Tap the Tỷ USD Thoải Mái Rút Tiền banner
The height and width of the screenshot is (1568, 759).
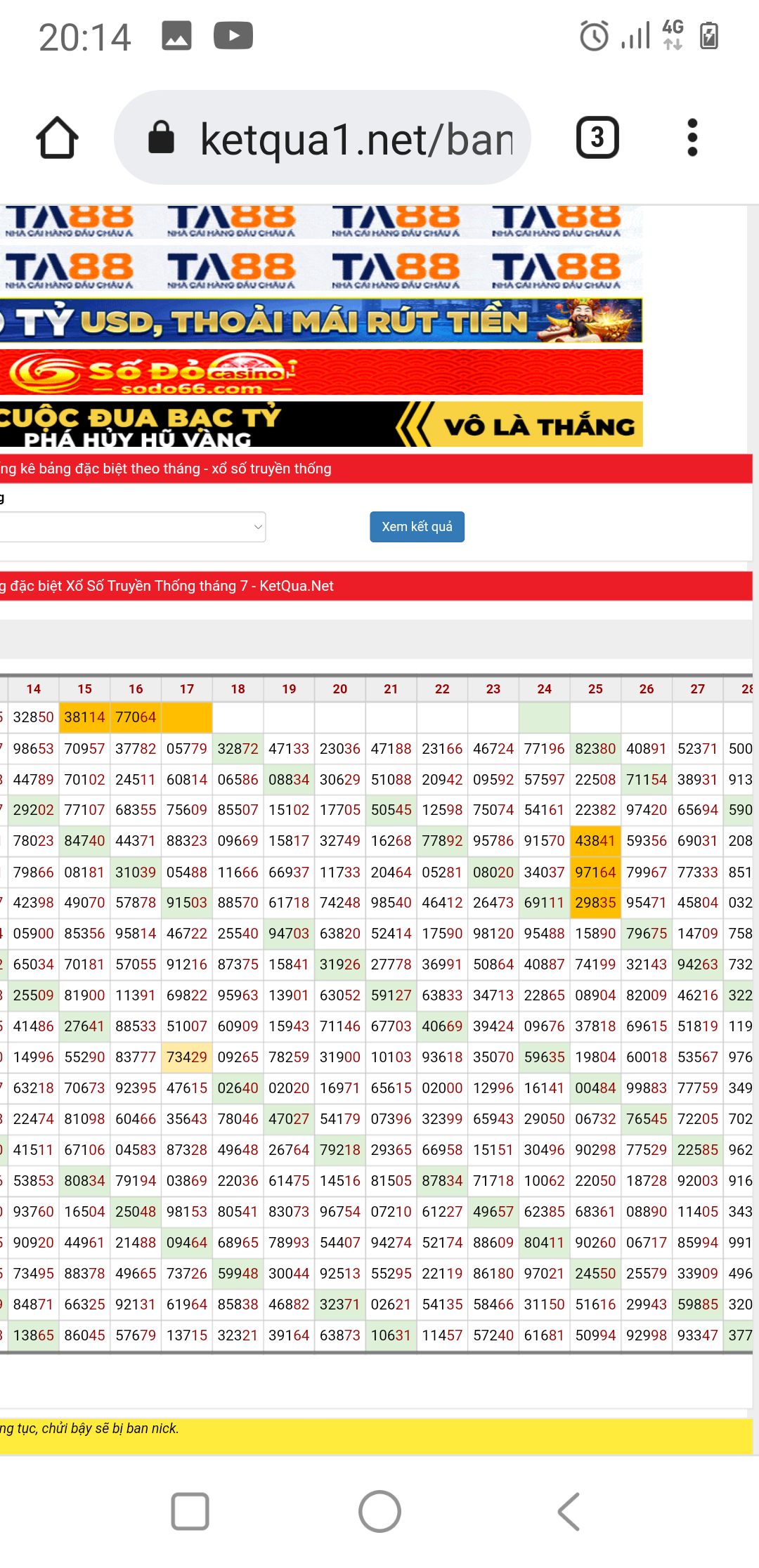(x=320, y=321)
